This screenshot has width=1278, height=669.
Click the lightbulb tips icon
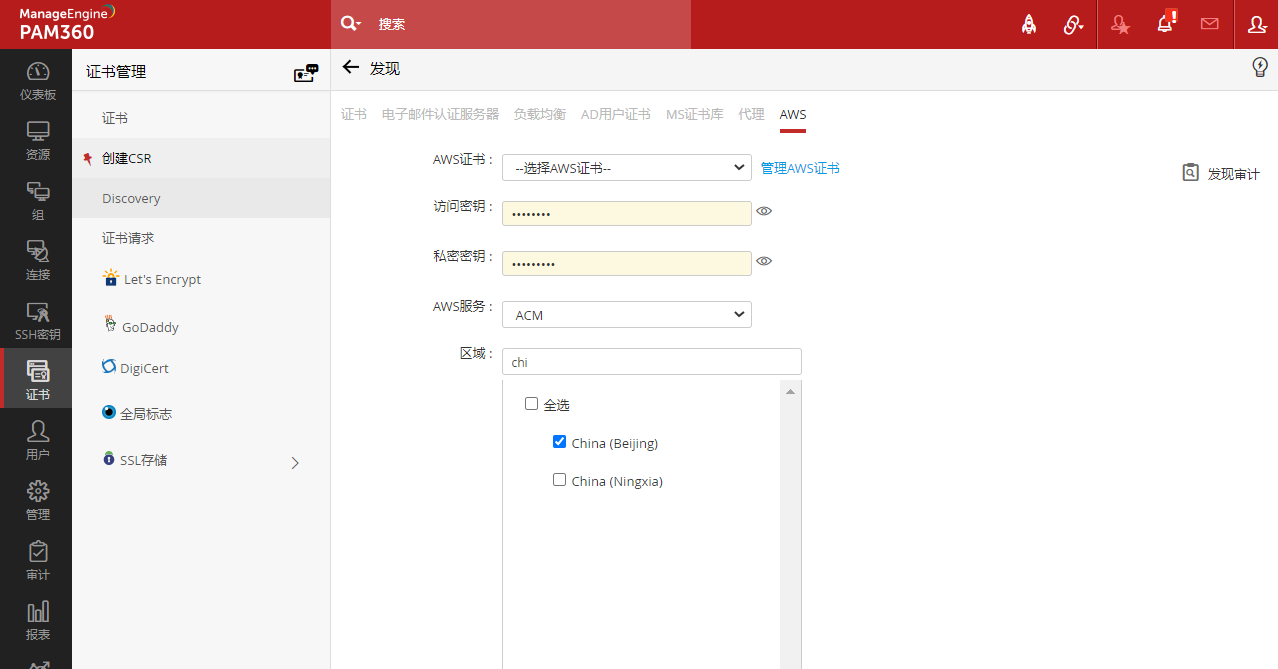(1260, 67)
